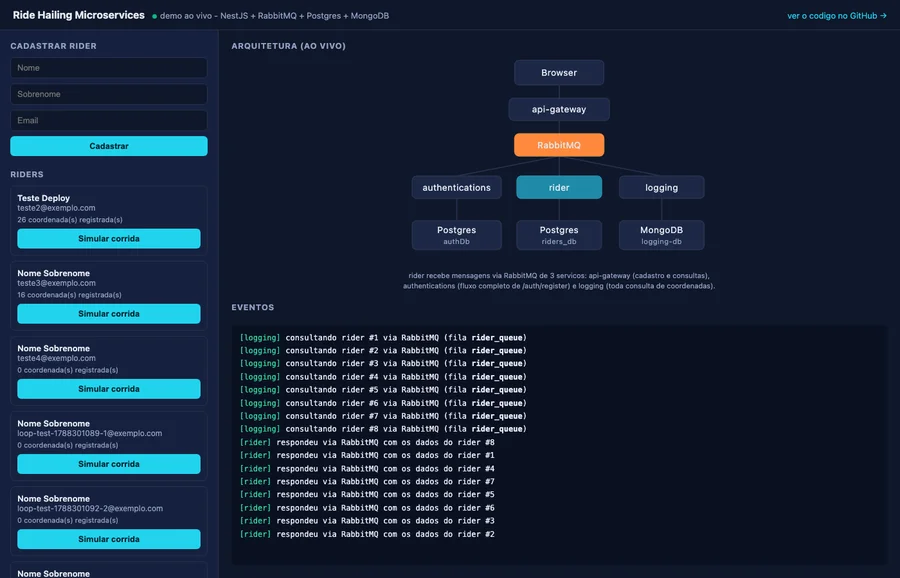The image size is (900, 578).
Task: Click log line 'dados do rider #3'
Action: [x=367, y=521]
